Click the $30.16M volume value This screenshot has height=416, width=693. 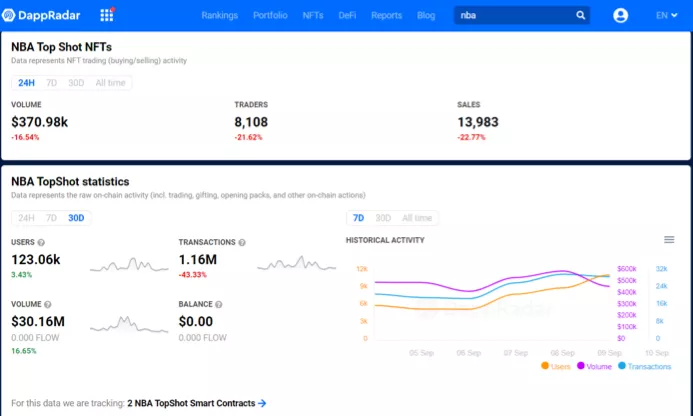(x=38, y=321)
